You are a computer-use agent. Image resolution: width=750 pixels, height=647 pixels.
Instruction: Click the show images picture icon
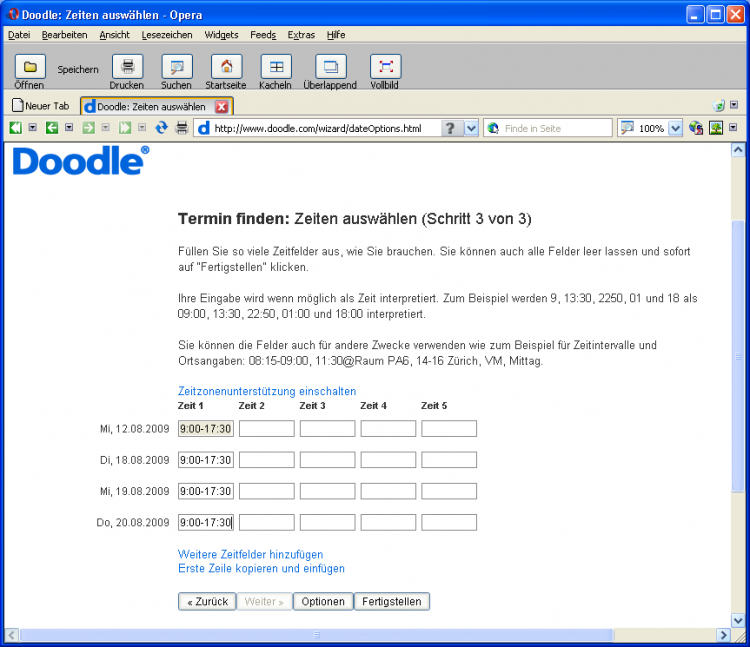pyautogui.click(x=716, y=128)
